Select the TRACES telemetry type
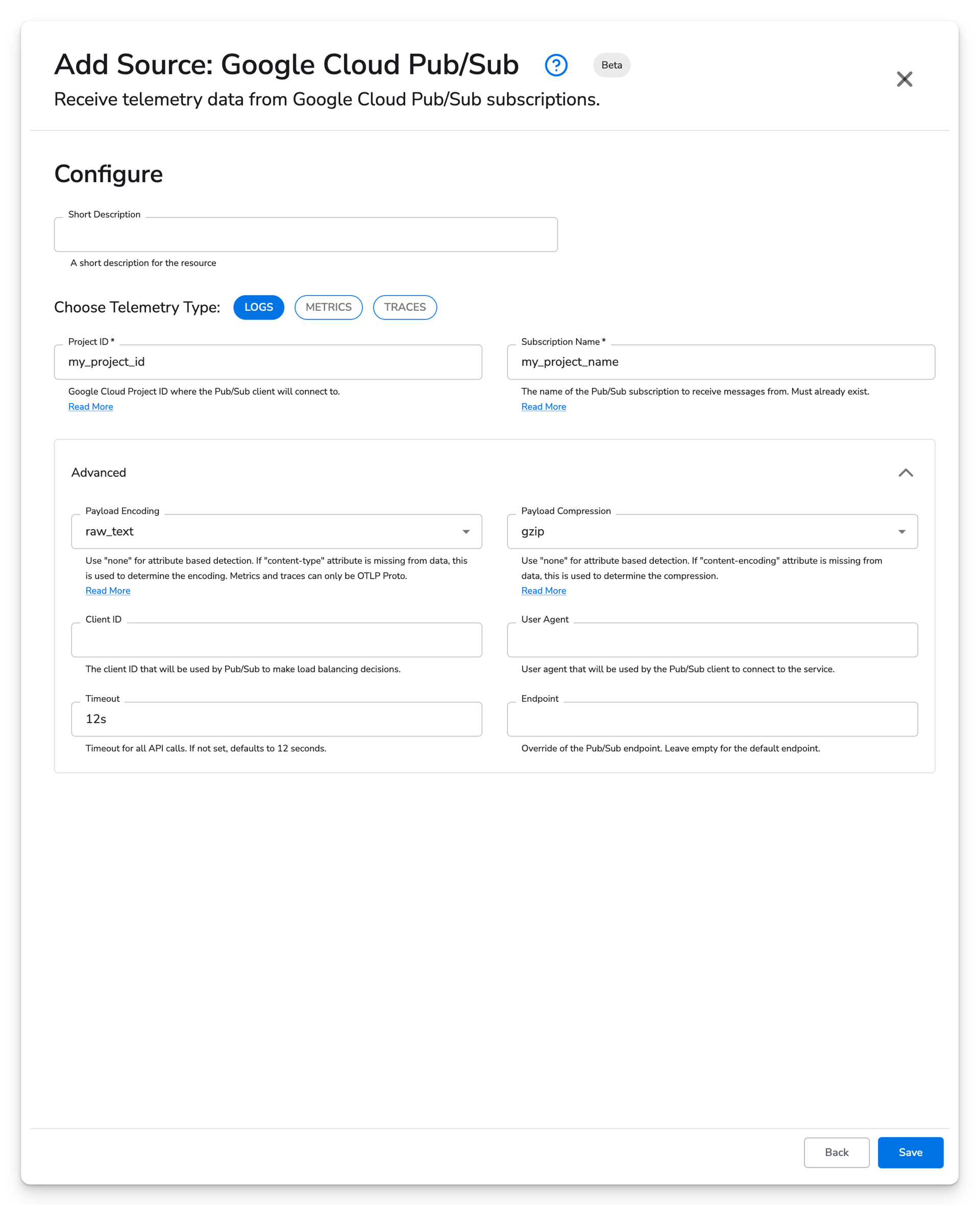This screenshot has width=980, height=1206. pyautogui.click(x=405, y=307)
